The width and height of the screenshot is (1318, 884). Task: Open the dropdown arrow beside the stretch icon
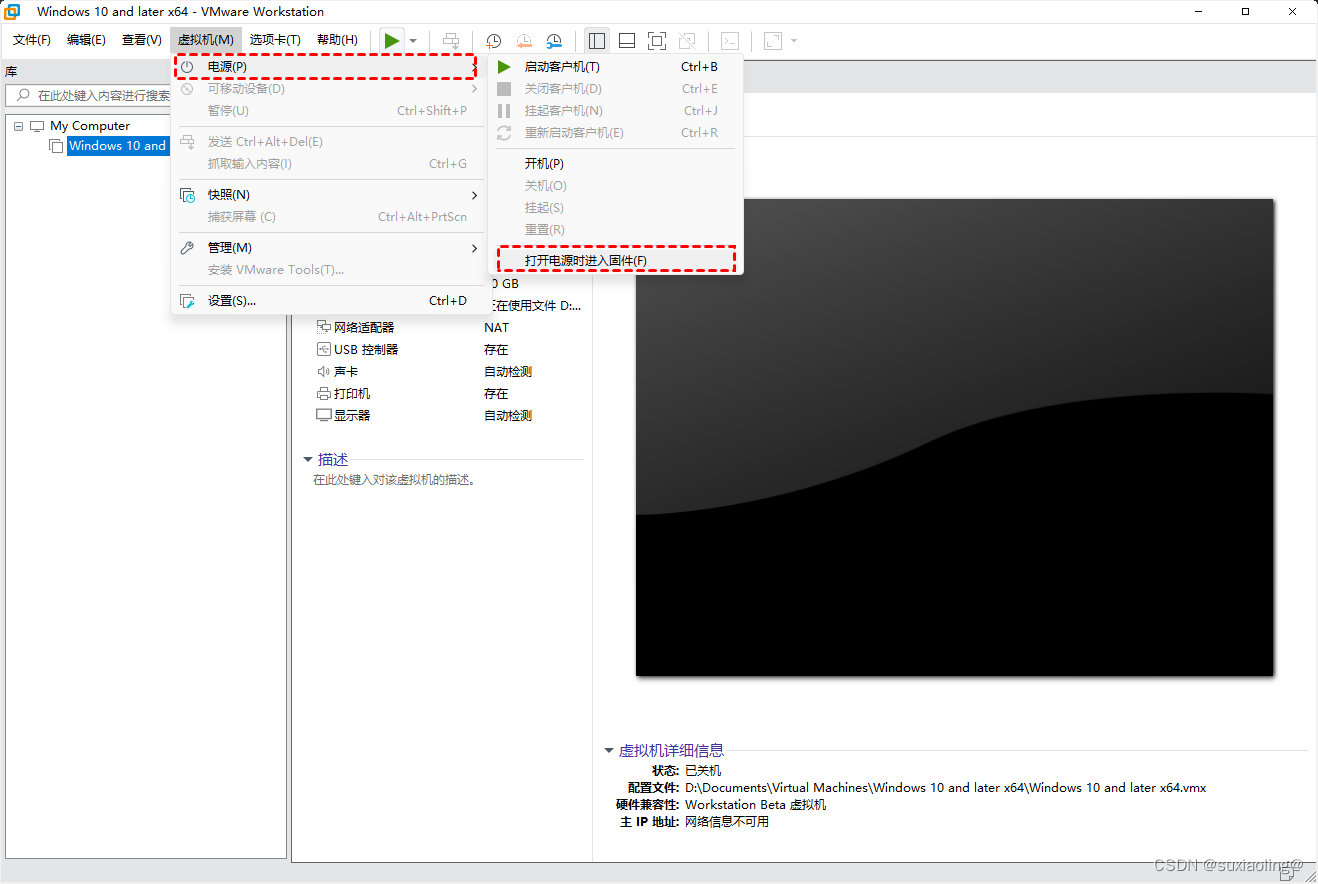[794, 41]
